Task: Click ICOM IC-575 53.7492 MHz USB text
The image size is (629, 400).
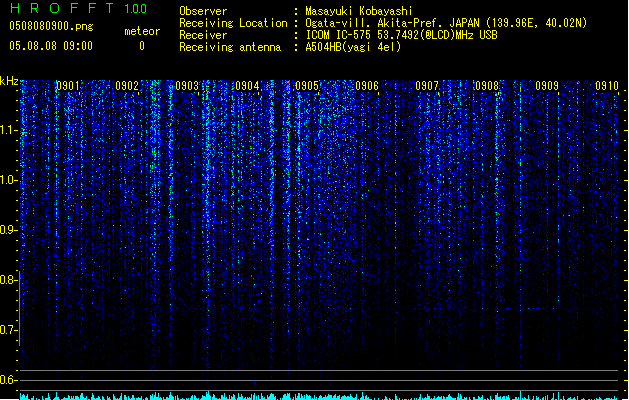Action: tap(402, 35)
